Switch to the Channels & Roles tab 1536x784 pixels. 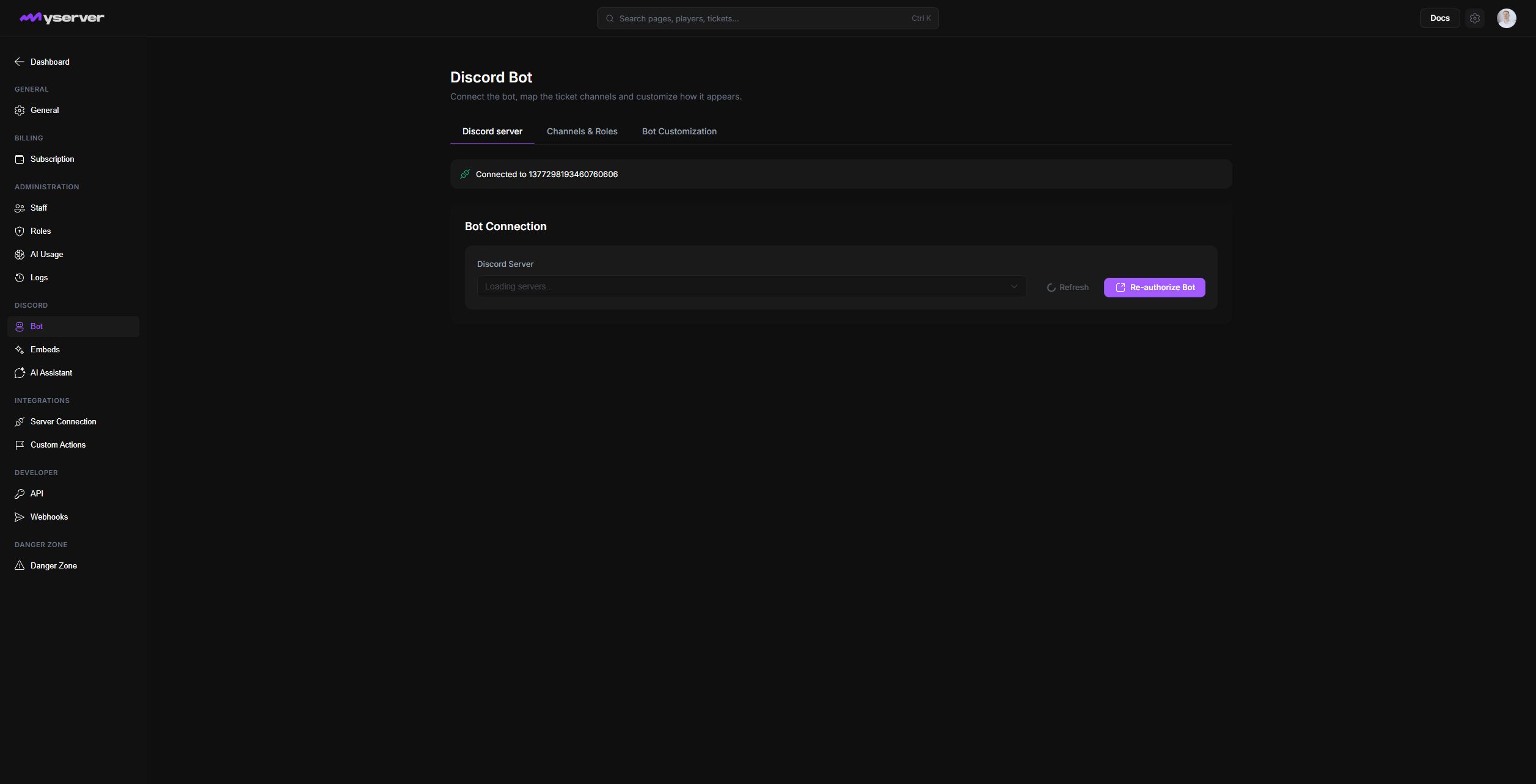click(x=582, y=131)
